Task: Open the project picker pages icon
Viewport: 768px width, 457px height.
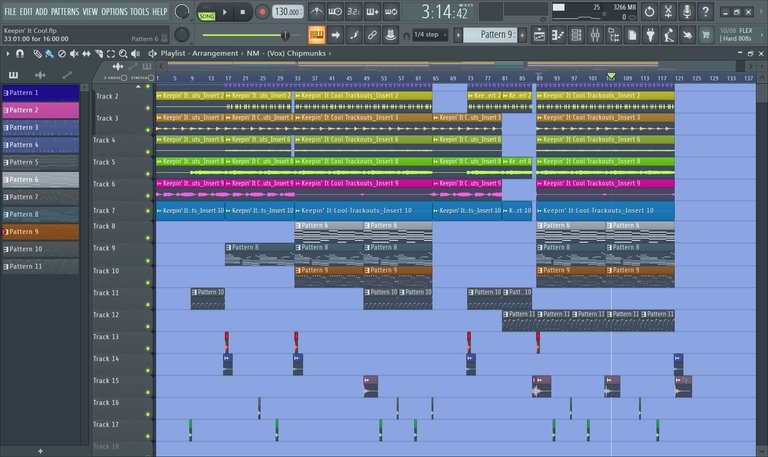Action: (632, 35)
